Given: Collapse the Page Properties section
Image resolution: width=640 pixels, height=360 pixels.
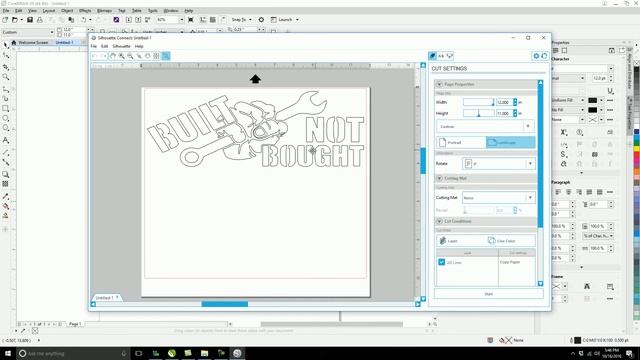Looking at the screenshot, I should click(x=439, y=84).
